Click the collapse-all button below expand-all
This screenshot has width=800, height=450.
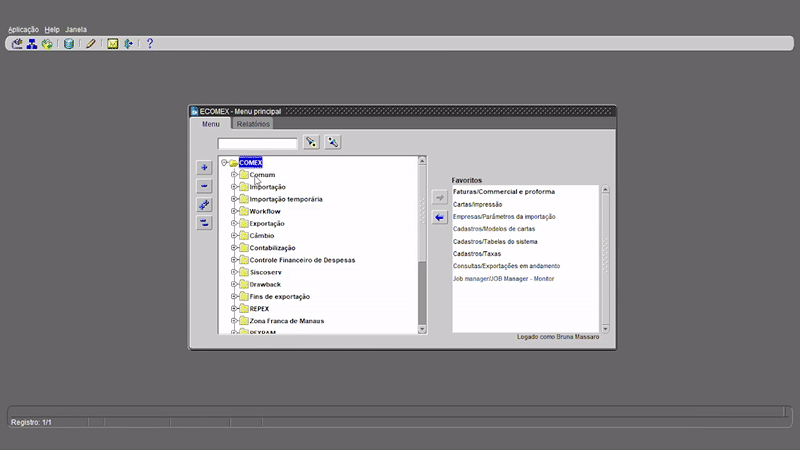(x=204, y=223)
